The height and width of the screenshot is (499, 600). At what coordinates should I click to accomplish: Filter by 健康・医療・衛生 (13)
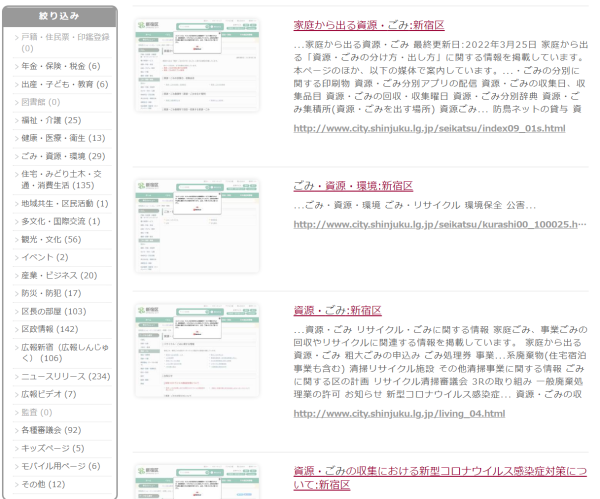pyautogui.click(x=63, y=138)
